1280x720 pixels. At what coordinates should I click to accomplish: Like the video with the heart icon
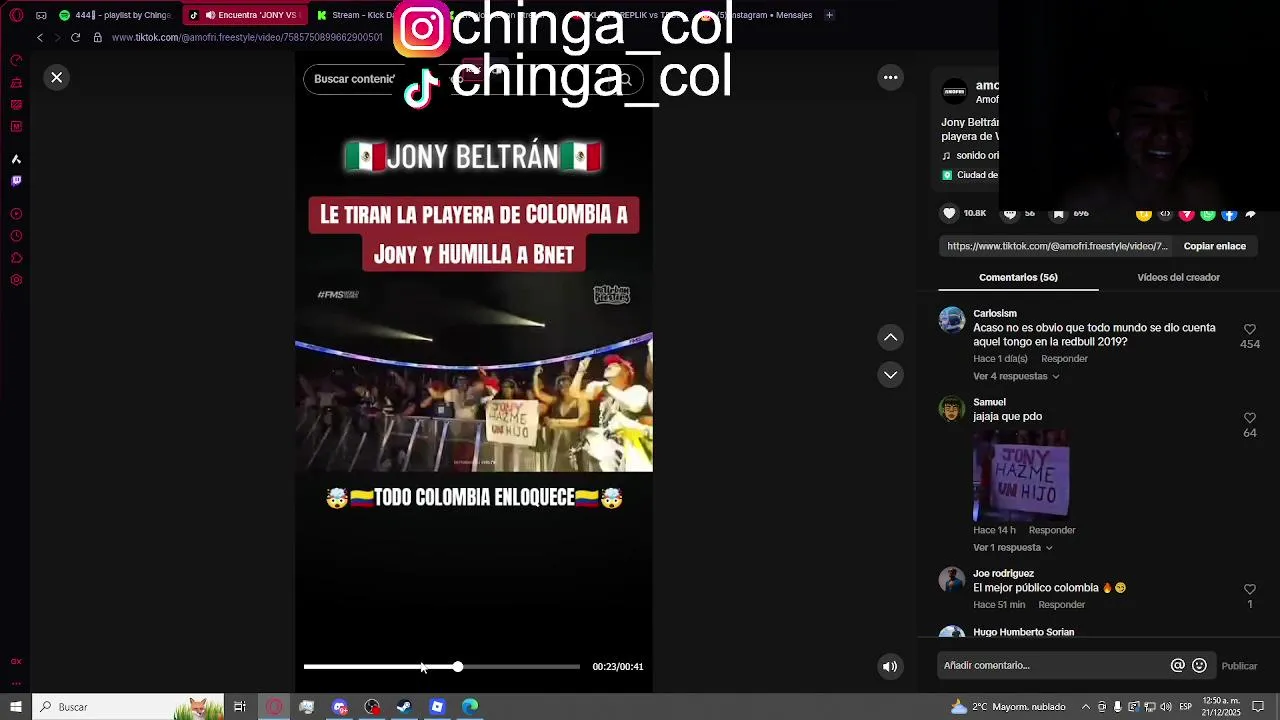click(x=949, y=213)
